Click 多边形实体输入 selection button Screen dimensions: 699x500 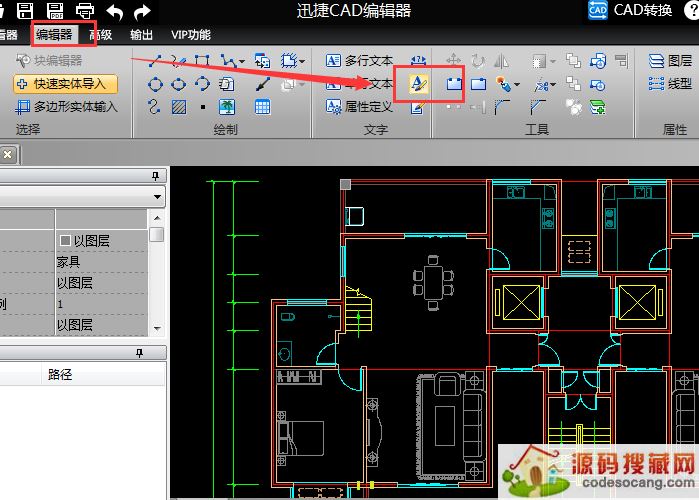[x=65, y=106]
